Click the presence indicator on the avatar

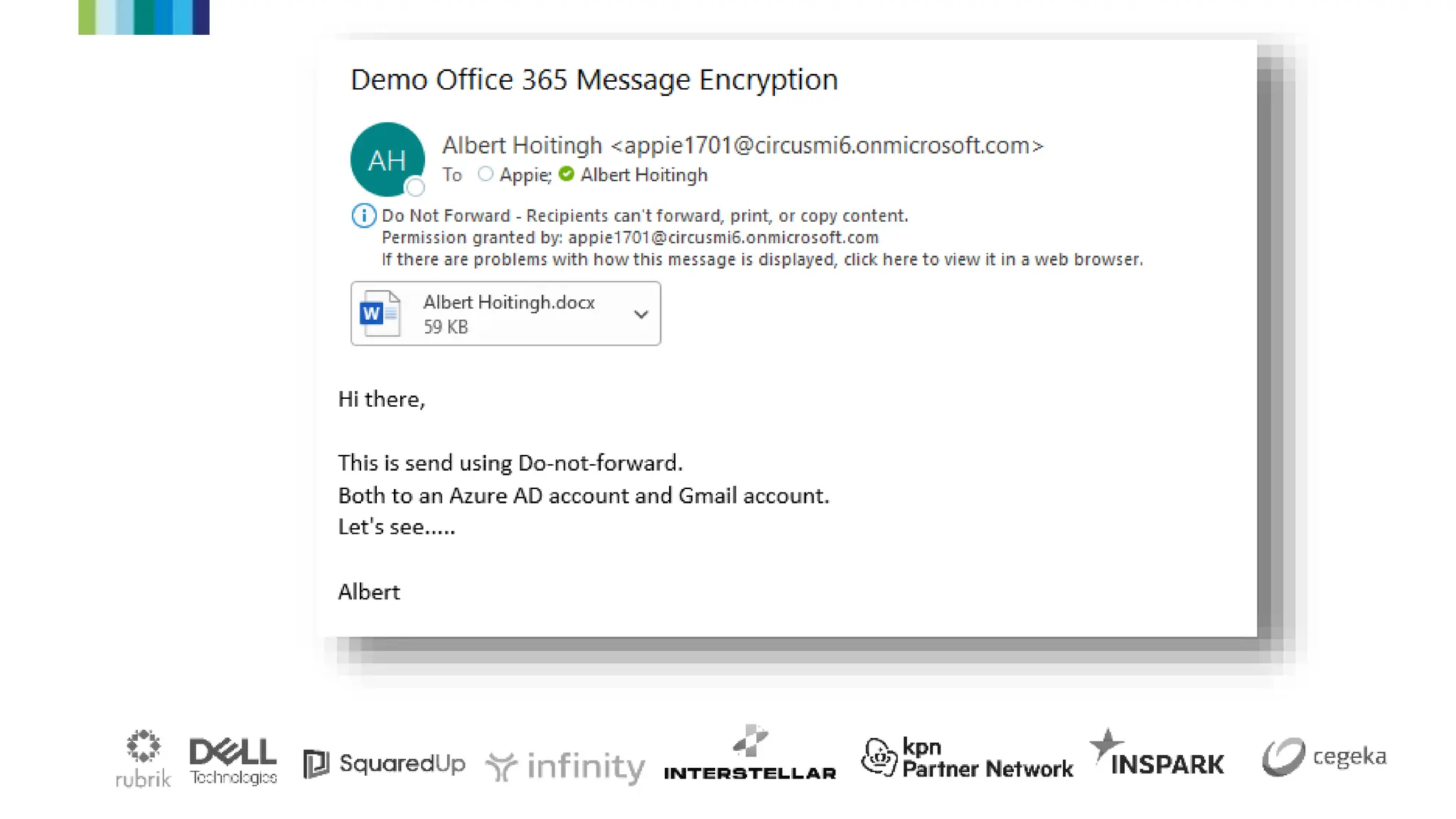tap(415, 188)
